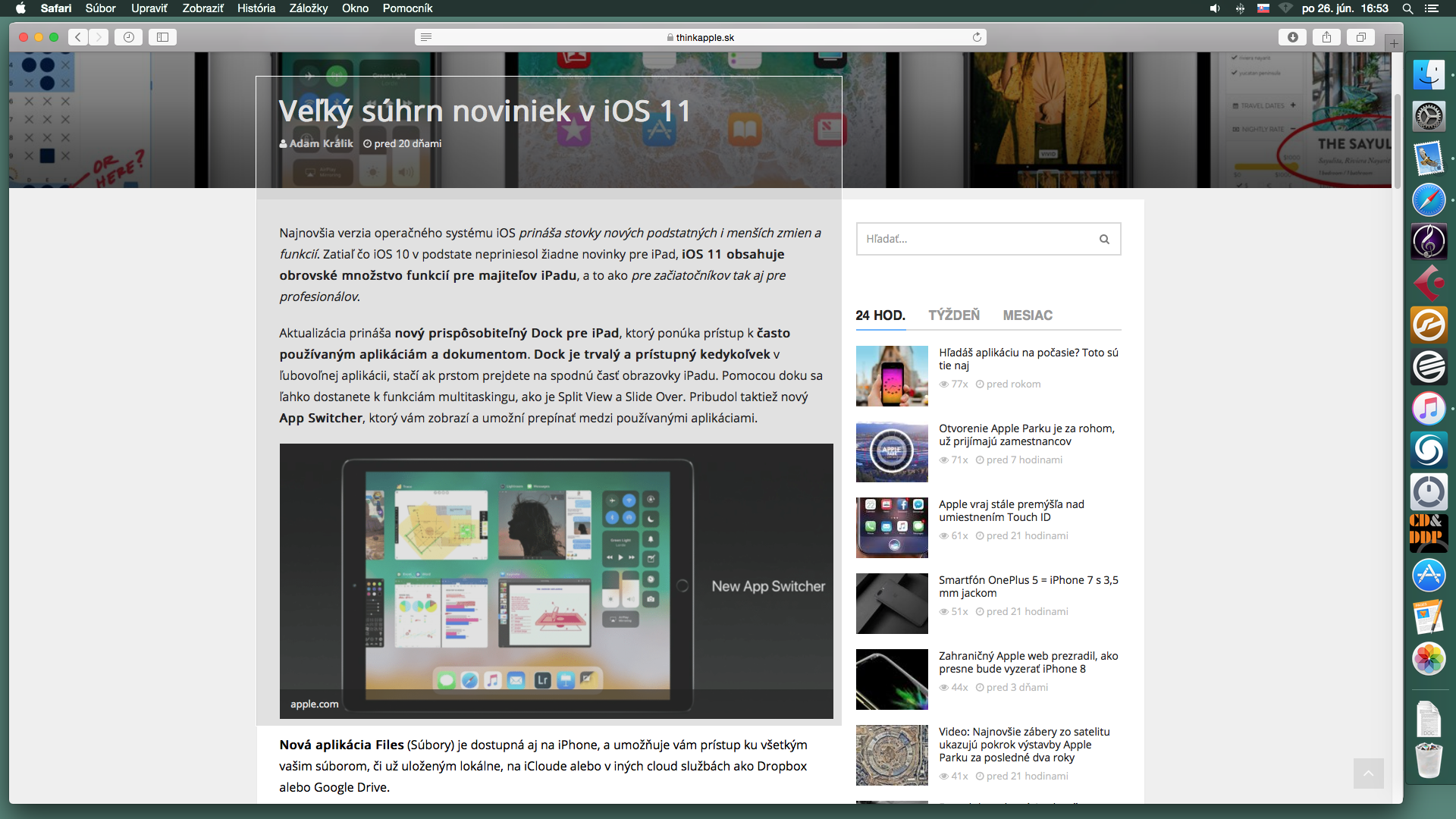Click the OnePlus 5 article thumbnail
Image resolution: width=1456 pixels, height=819 pixels.
point(892,604)
